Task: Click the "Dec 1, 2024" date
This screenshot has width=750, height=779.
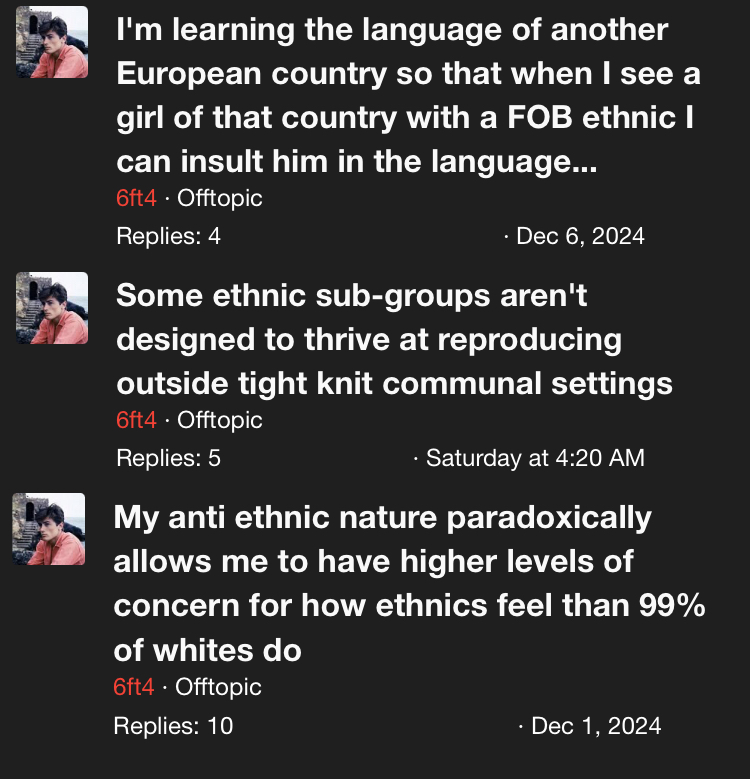Action: point(596,725)
